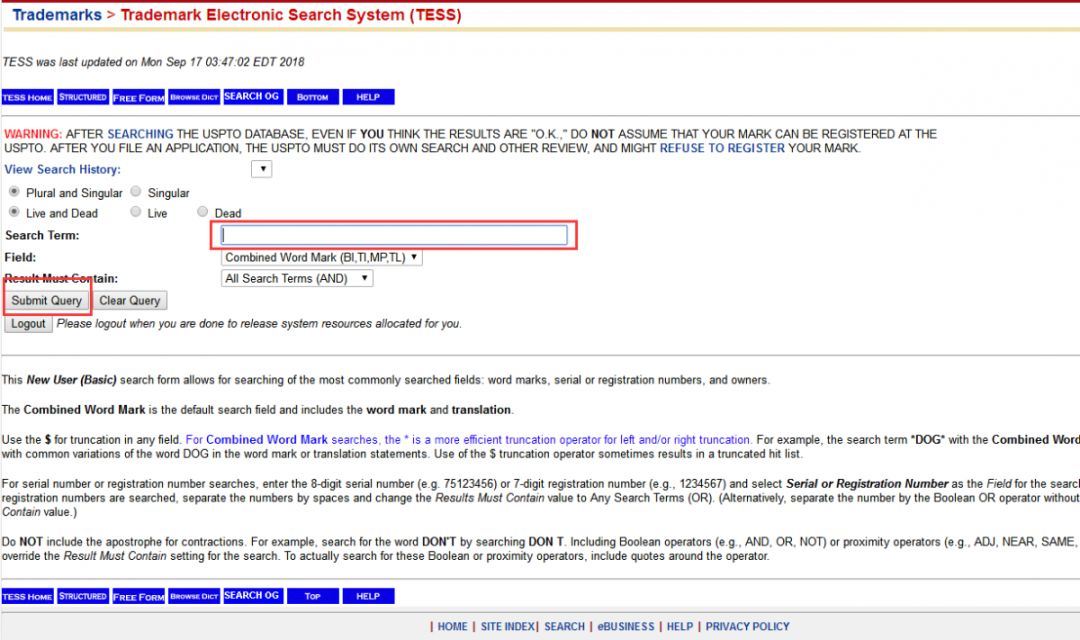Image resolution: width=1080 pixels, height=640 pixels.
Task: Click the 'Field:' label
Action: click(x=20, y=258)
